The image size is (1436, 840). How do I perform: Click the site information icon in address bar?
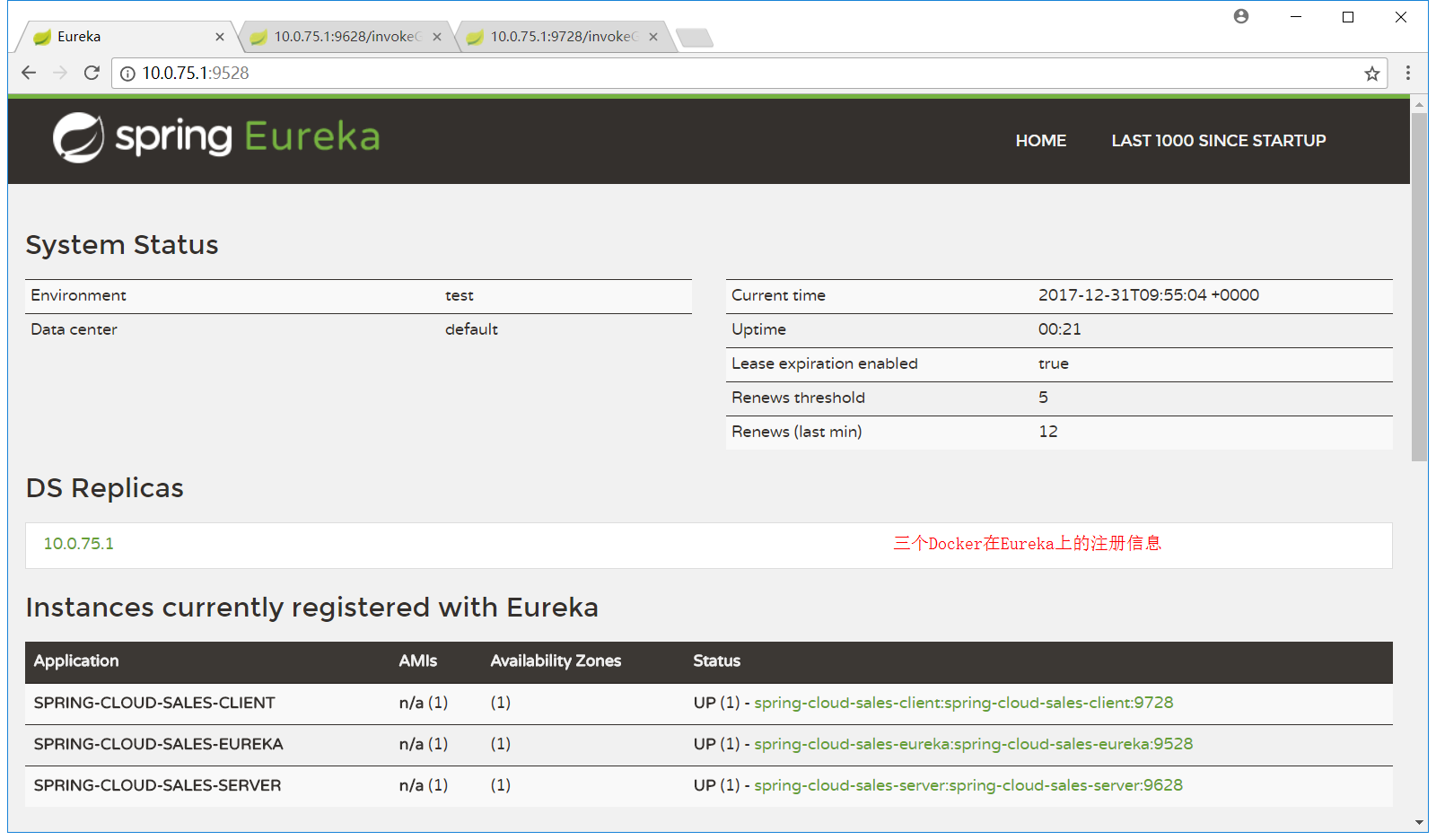128,74
